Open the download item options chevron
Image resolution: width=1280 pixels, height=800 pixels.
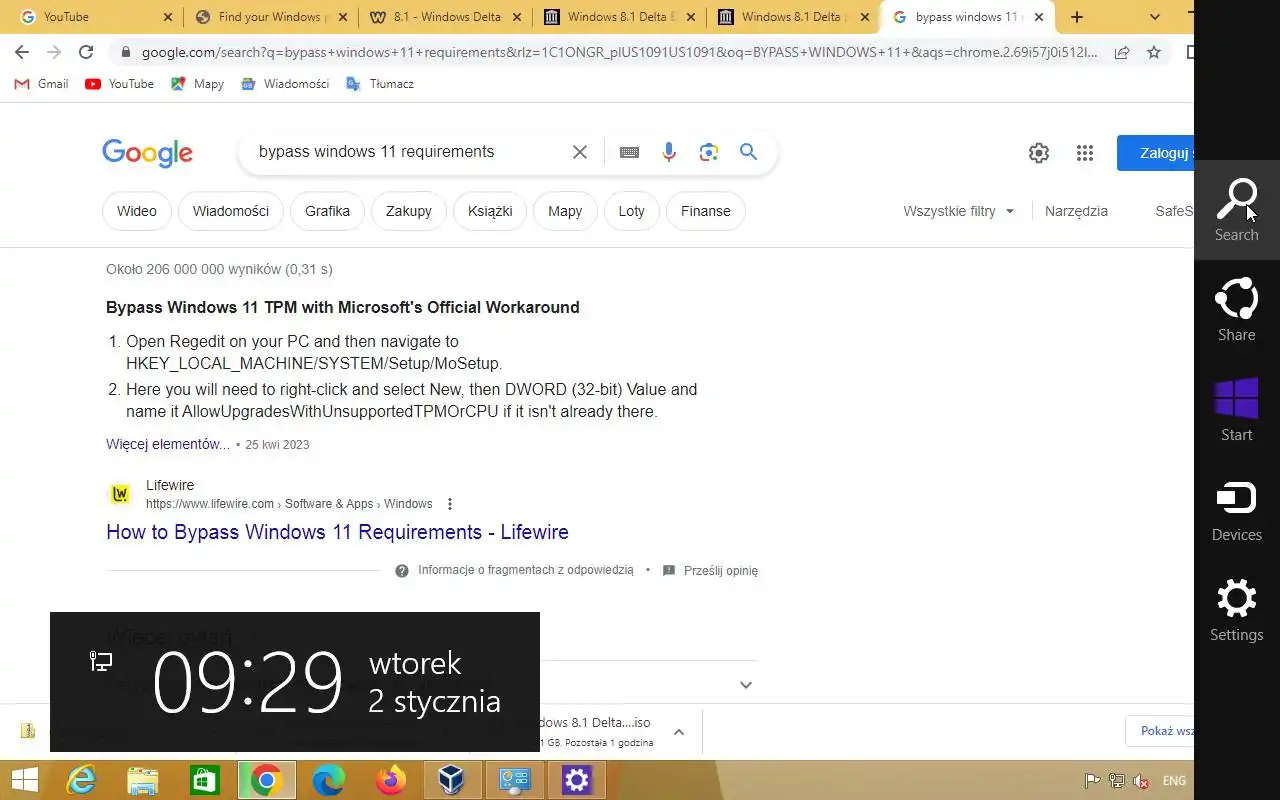(678, 732)
